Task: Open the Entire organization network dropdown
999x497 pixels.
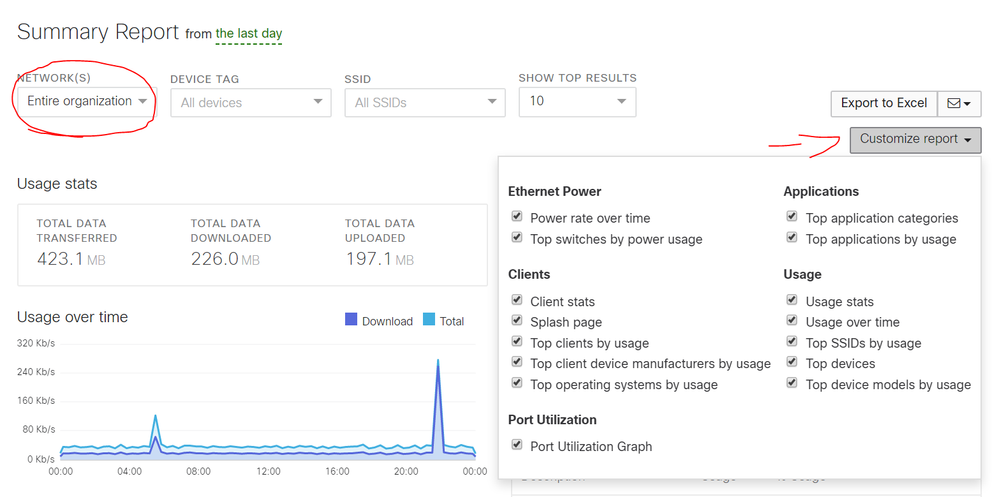Action: tap(87, 101)
